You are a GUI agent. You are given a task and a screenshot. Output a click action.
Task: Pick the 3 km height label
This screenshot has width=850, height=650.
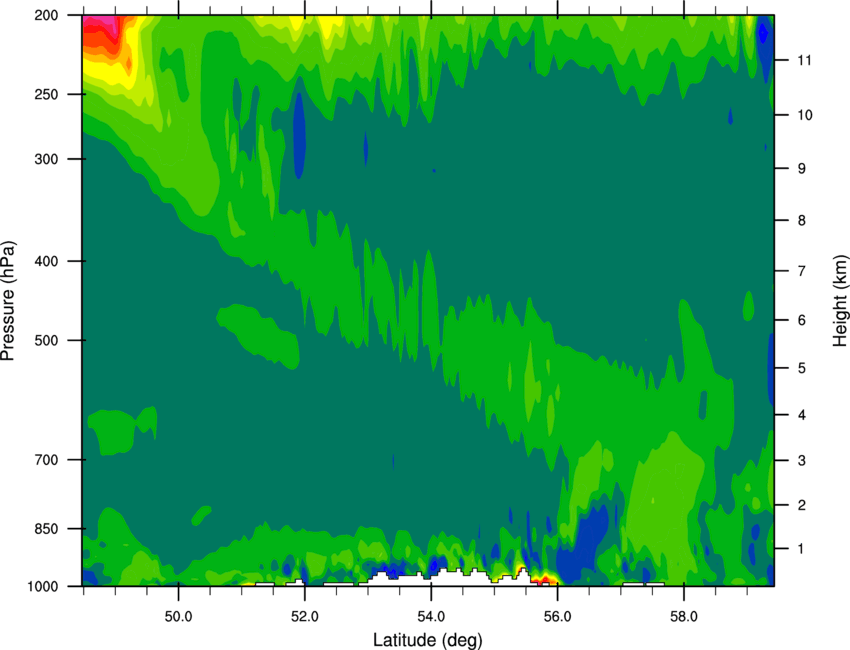[802, 460]
